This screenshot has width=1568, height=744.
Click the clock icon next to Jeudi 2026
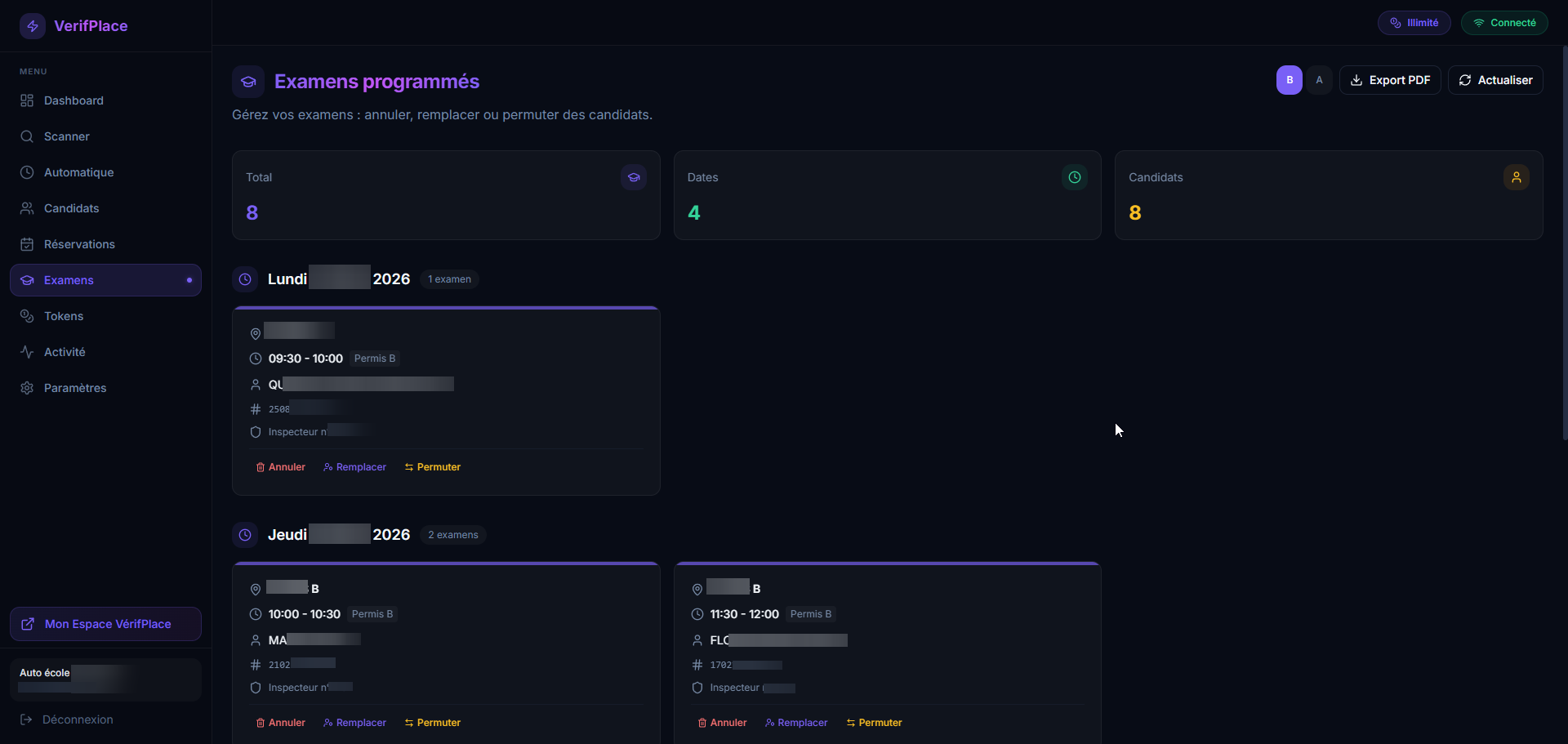245,535
